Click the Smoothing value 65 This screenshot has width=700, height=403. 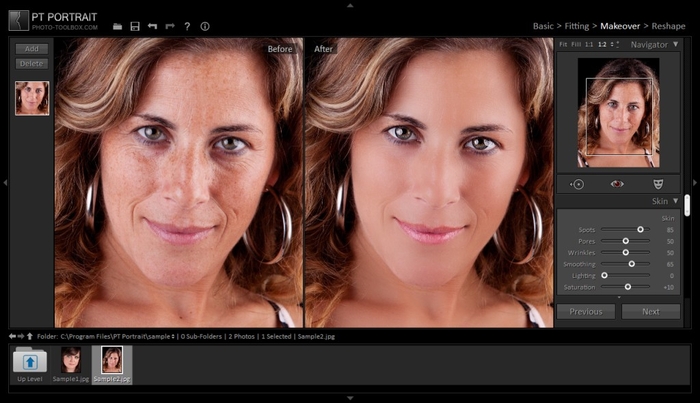coord(670,265)
